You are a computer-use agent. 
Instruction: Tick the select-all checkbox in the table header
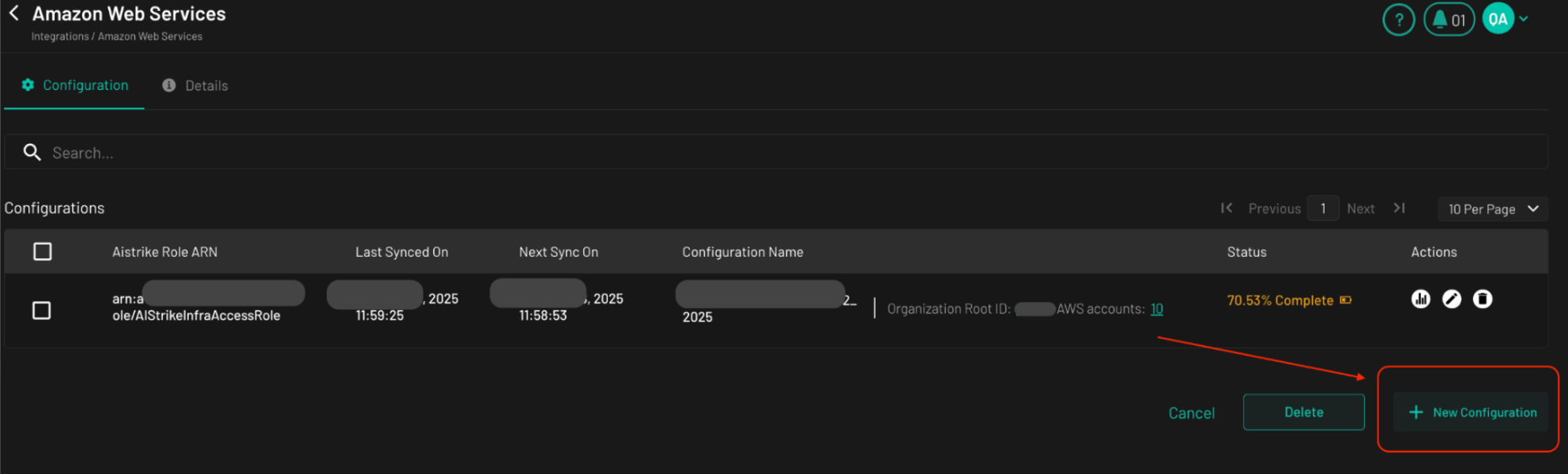coord(43,251)
